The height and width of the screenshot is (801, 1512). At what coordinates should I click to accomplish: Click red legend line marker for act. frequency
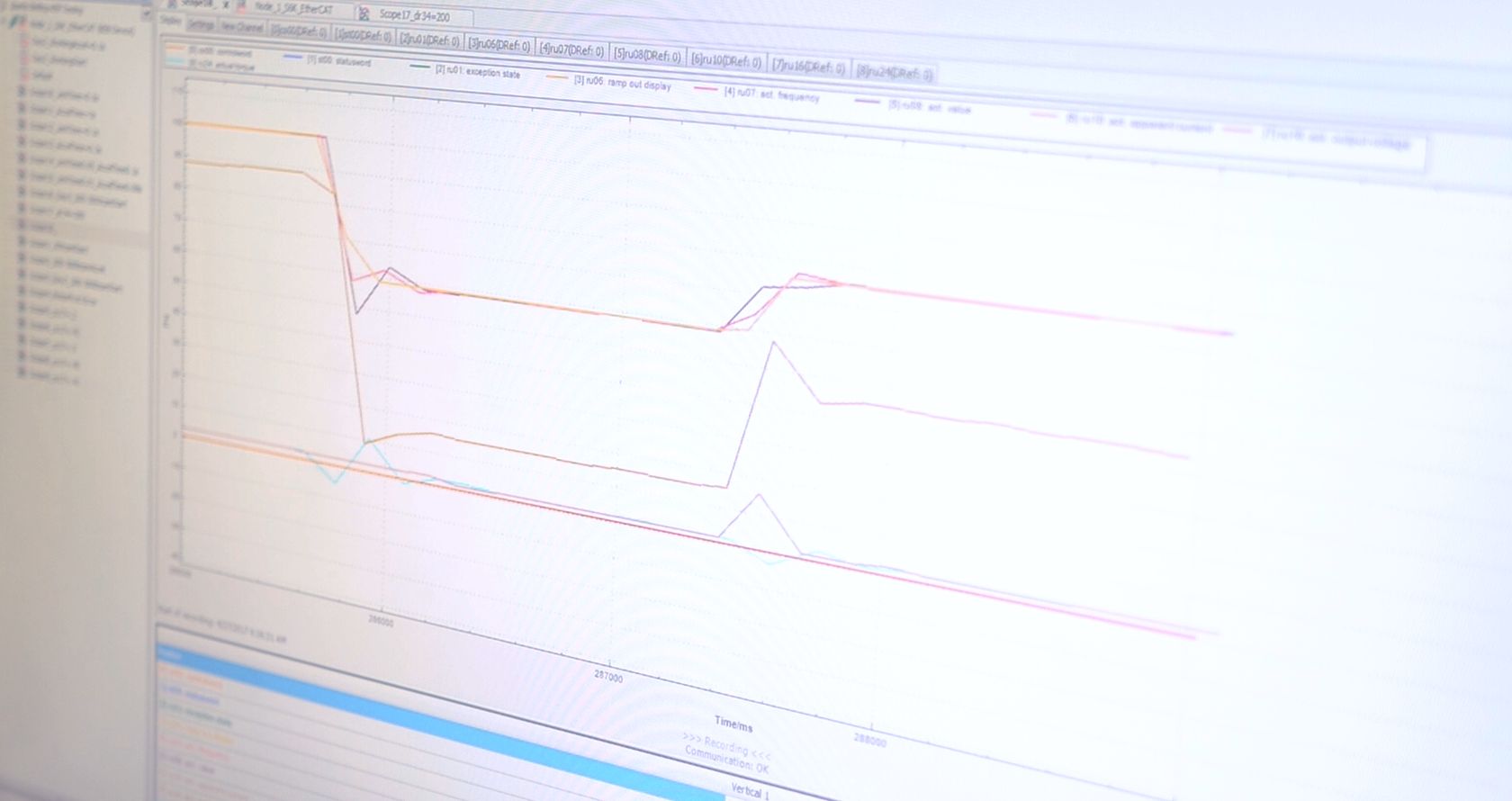point(706,88)
